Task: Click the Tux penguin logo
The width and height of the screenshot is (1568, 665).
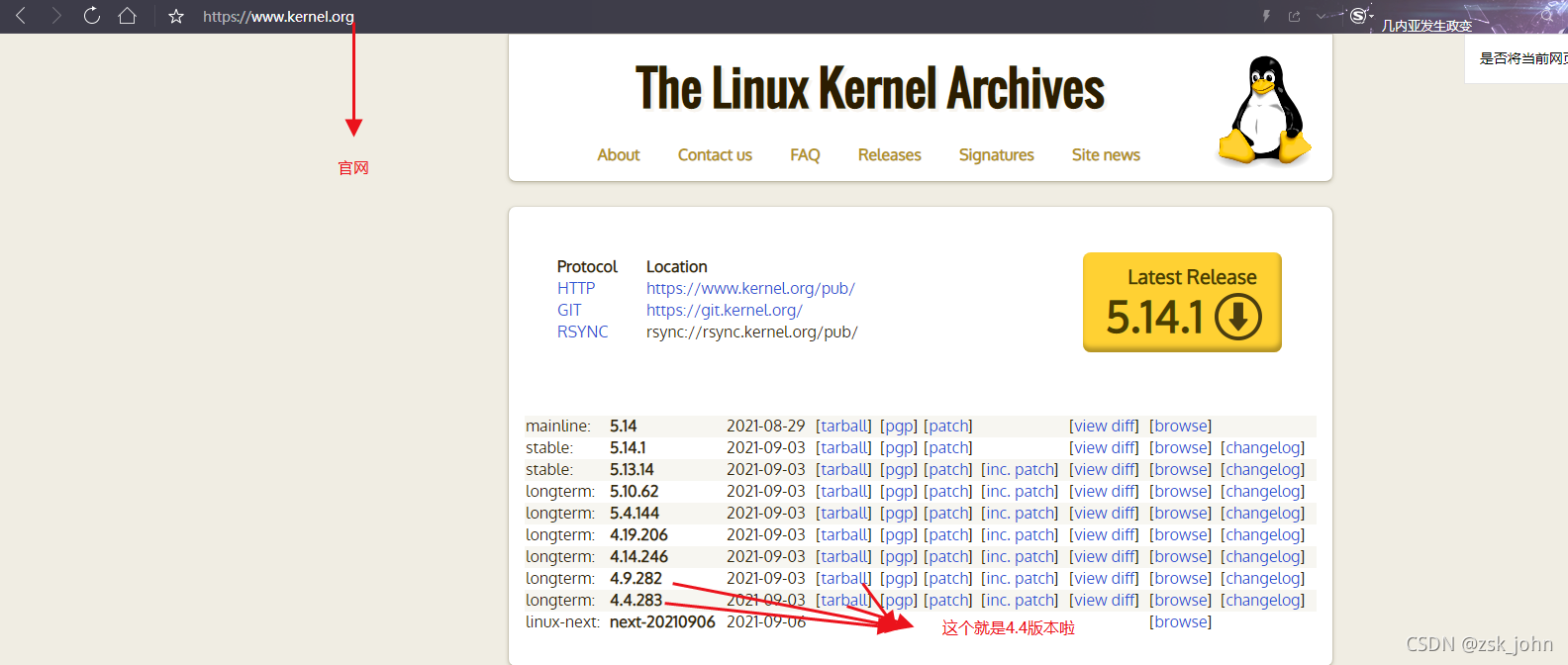Action: click(1264, 109)
